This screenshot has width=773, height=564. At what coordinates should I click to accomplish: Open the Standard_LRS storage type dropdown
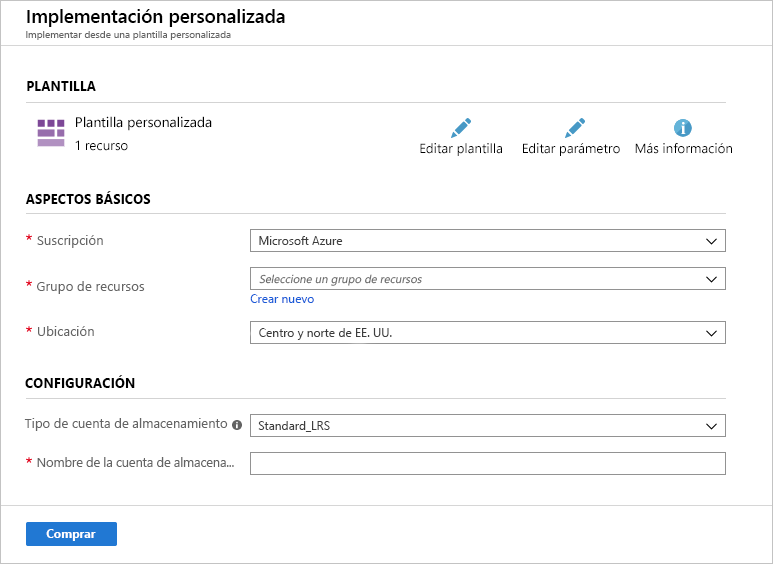click(488, 425)
